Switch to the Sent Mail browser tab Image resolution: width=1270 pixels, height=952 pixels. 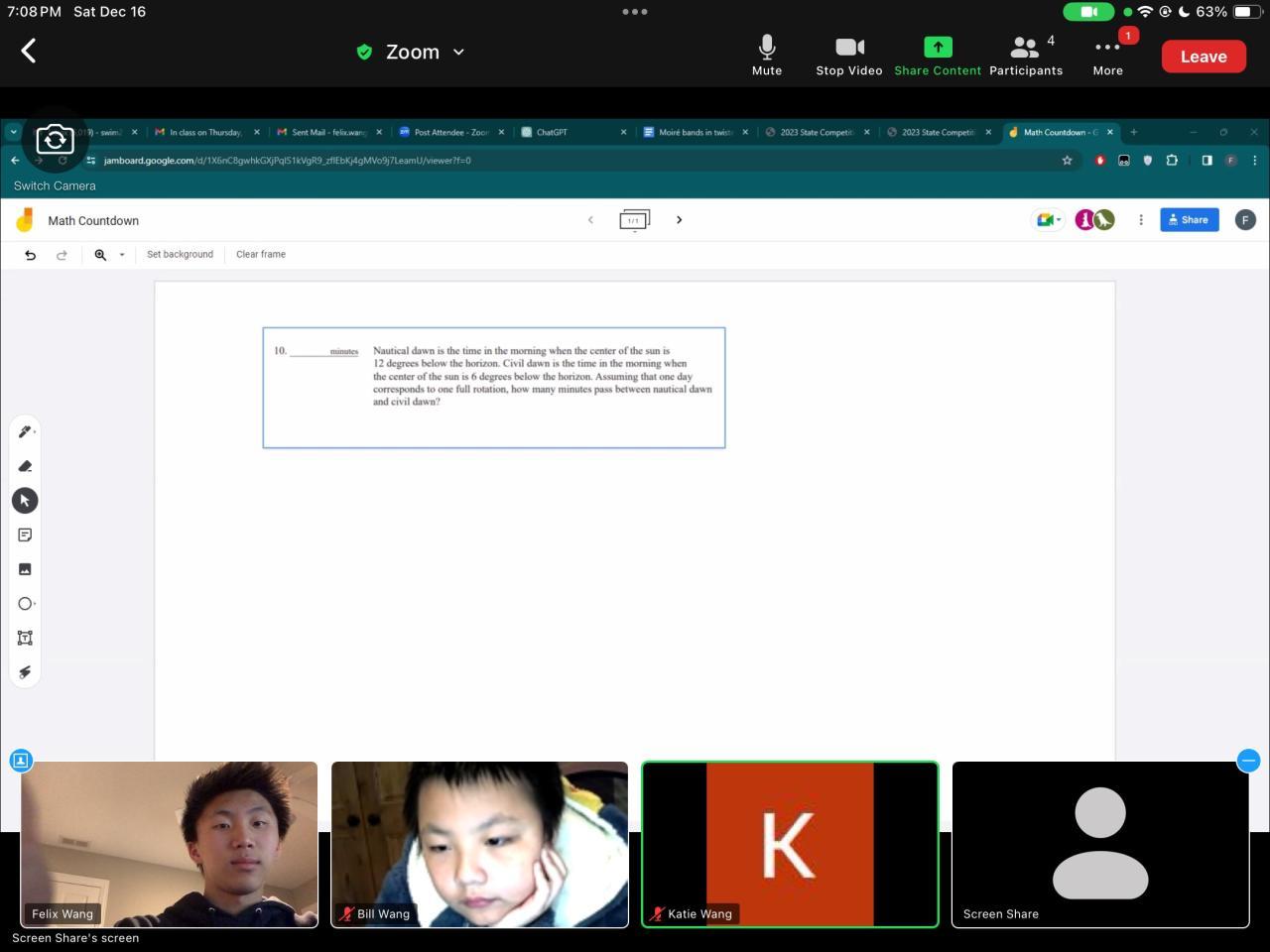329,132
